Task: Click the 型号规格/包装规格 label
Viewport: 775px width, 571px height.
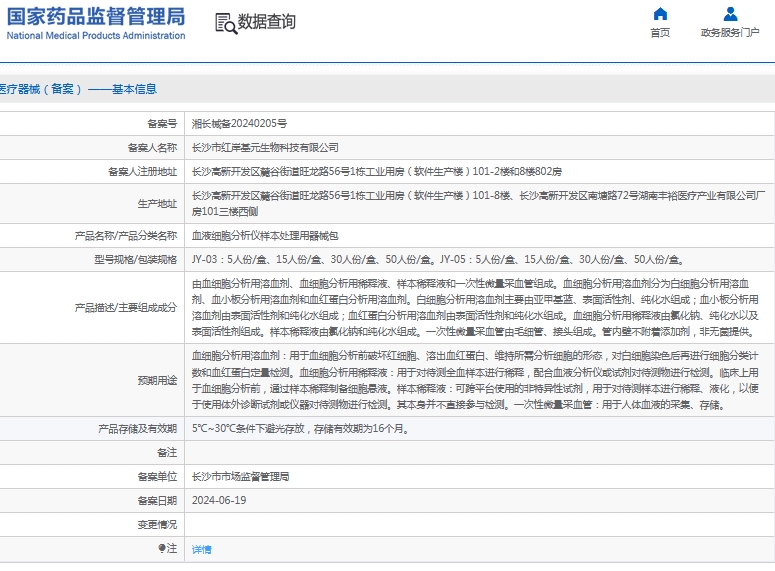Action: tap(135, 260)
